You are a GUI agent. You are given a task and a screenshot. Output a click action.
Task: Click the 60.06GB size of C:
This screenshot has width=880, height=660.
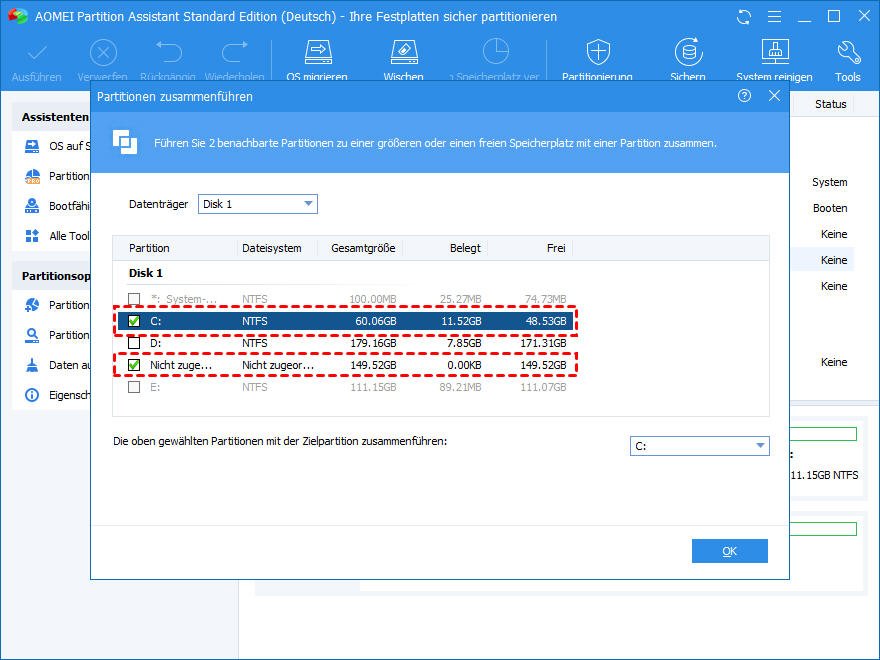[x=375, y=321]
